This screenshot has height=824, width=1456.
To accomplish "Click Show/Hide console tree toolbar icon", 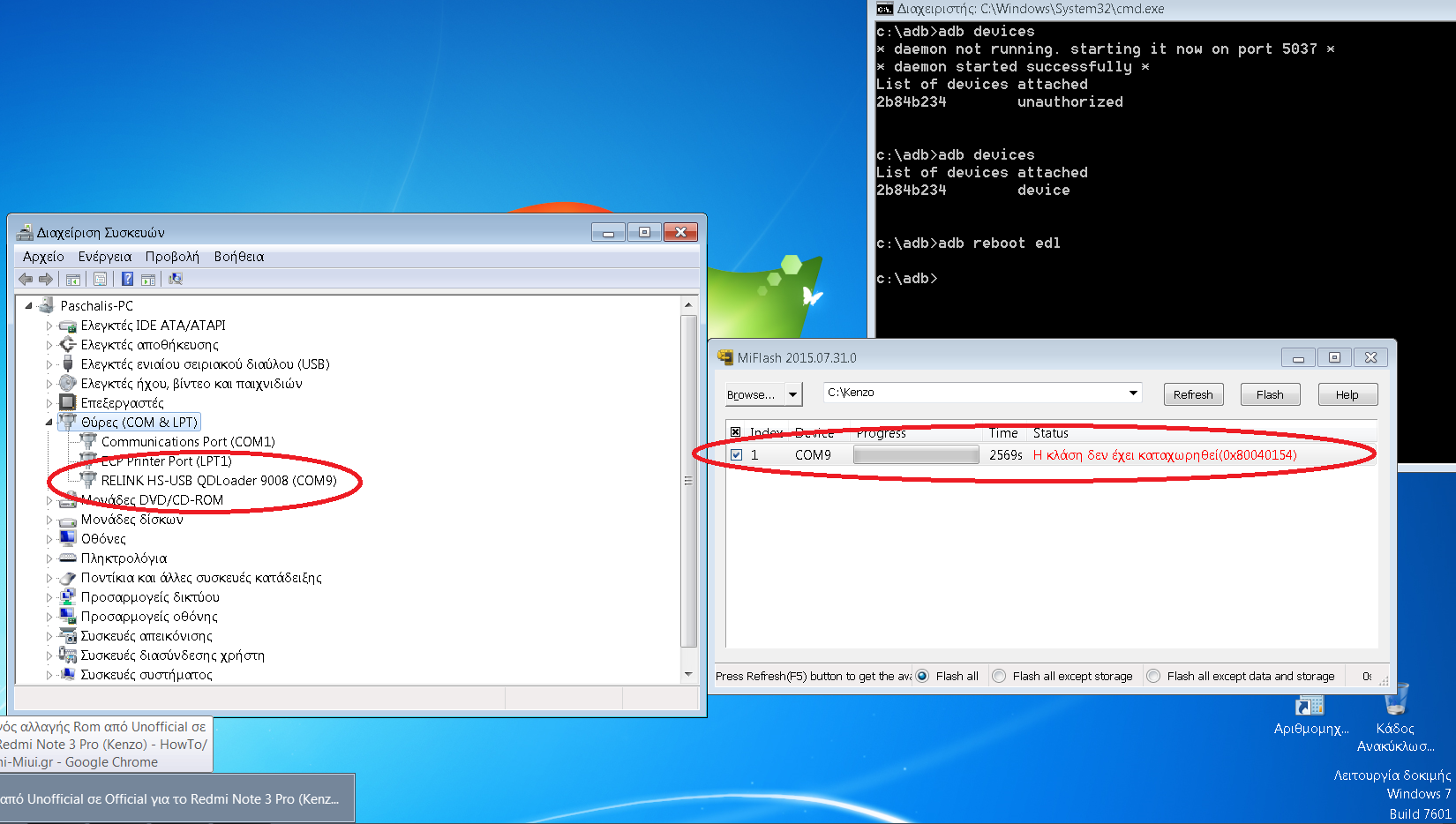I will [73, 280].
